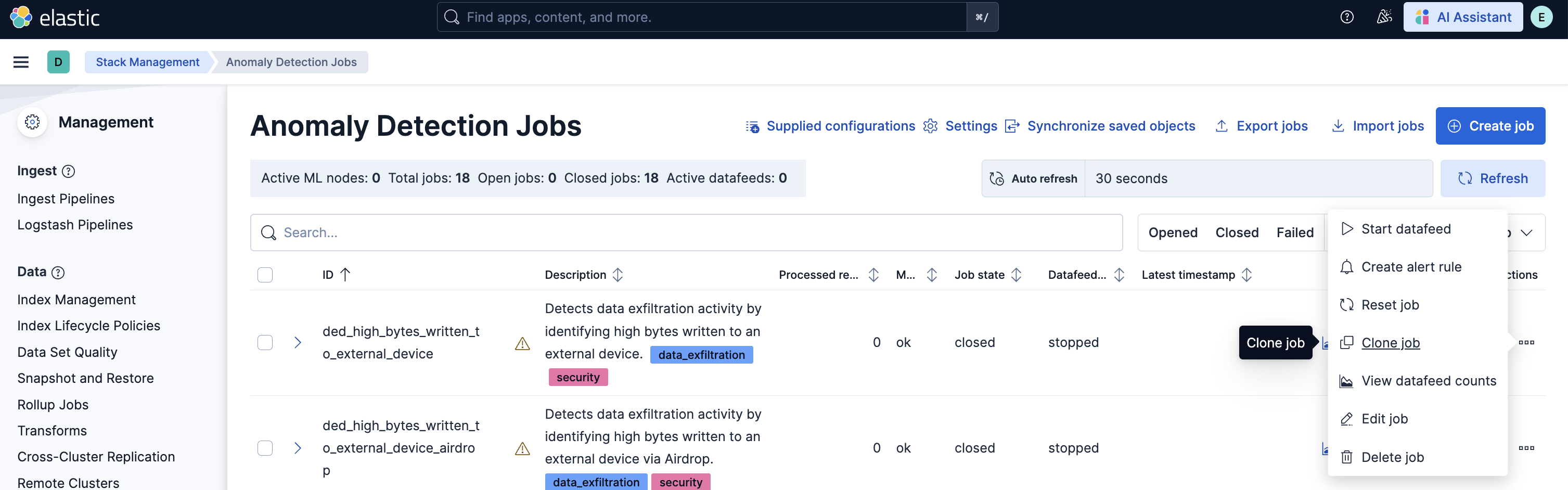Viewport: 1568px width, 490px height.
Task: Choose Clone job from the context menu
Action: pyautogui.click(x=1390, y=343)
